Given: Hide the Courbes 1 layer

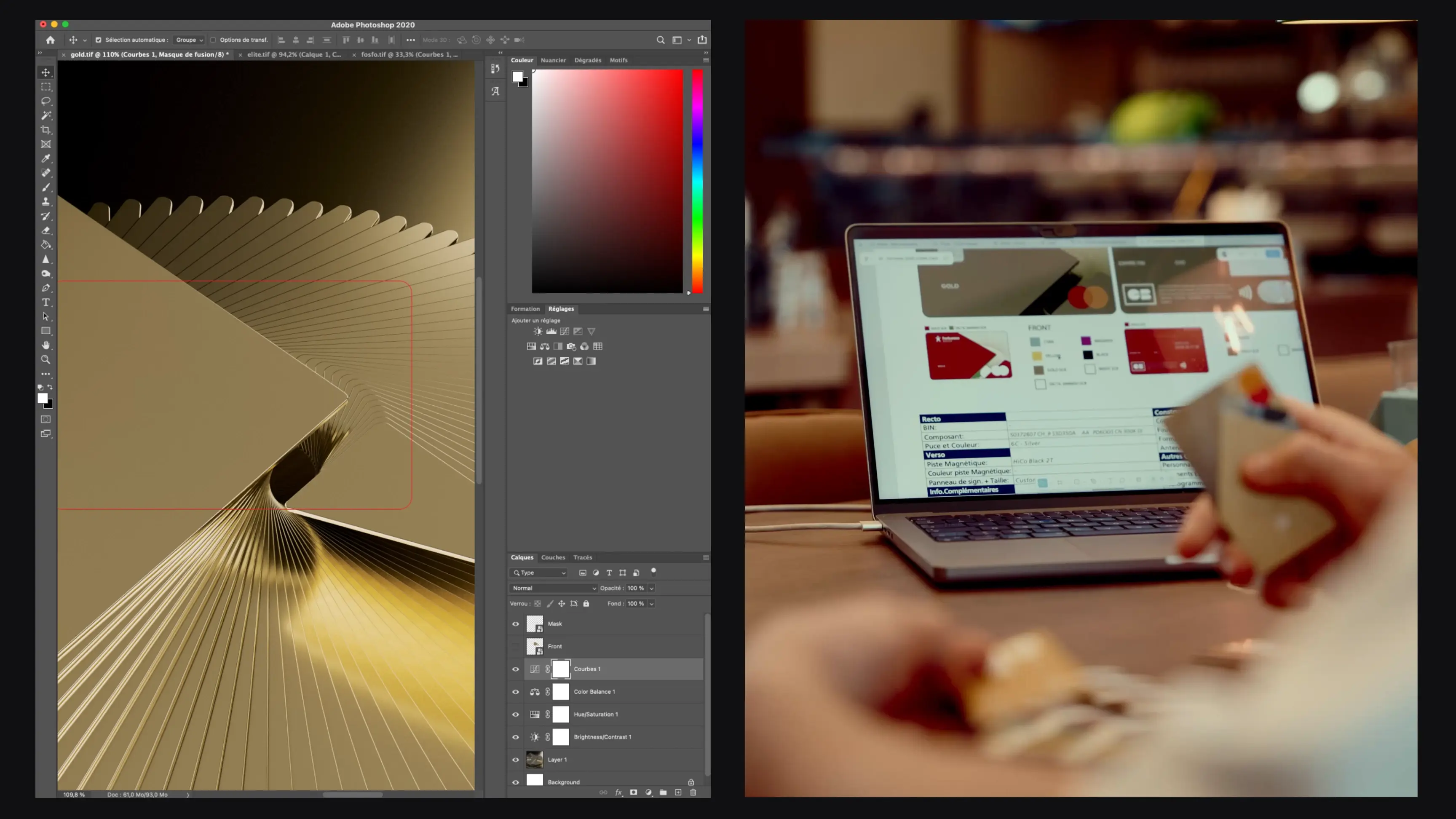Looking at the screenshot, I should coord(516,669).
